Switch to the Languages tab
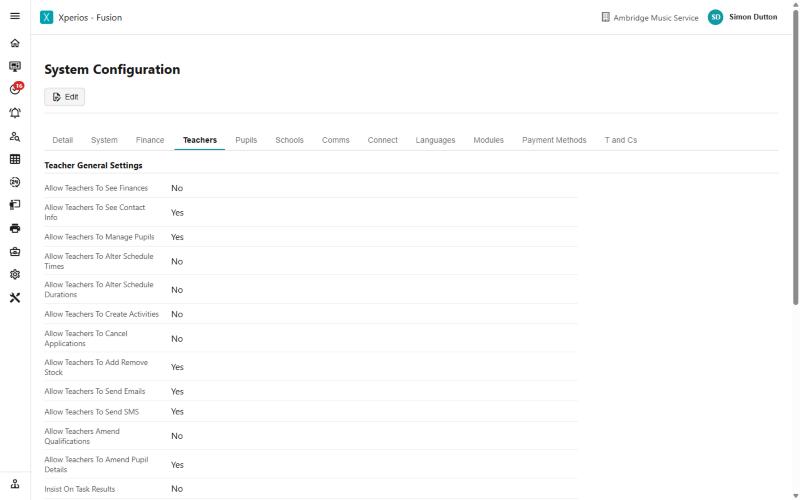The image size is (800, 500). (435, 140)
